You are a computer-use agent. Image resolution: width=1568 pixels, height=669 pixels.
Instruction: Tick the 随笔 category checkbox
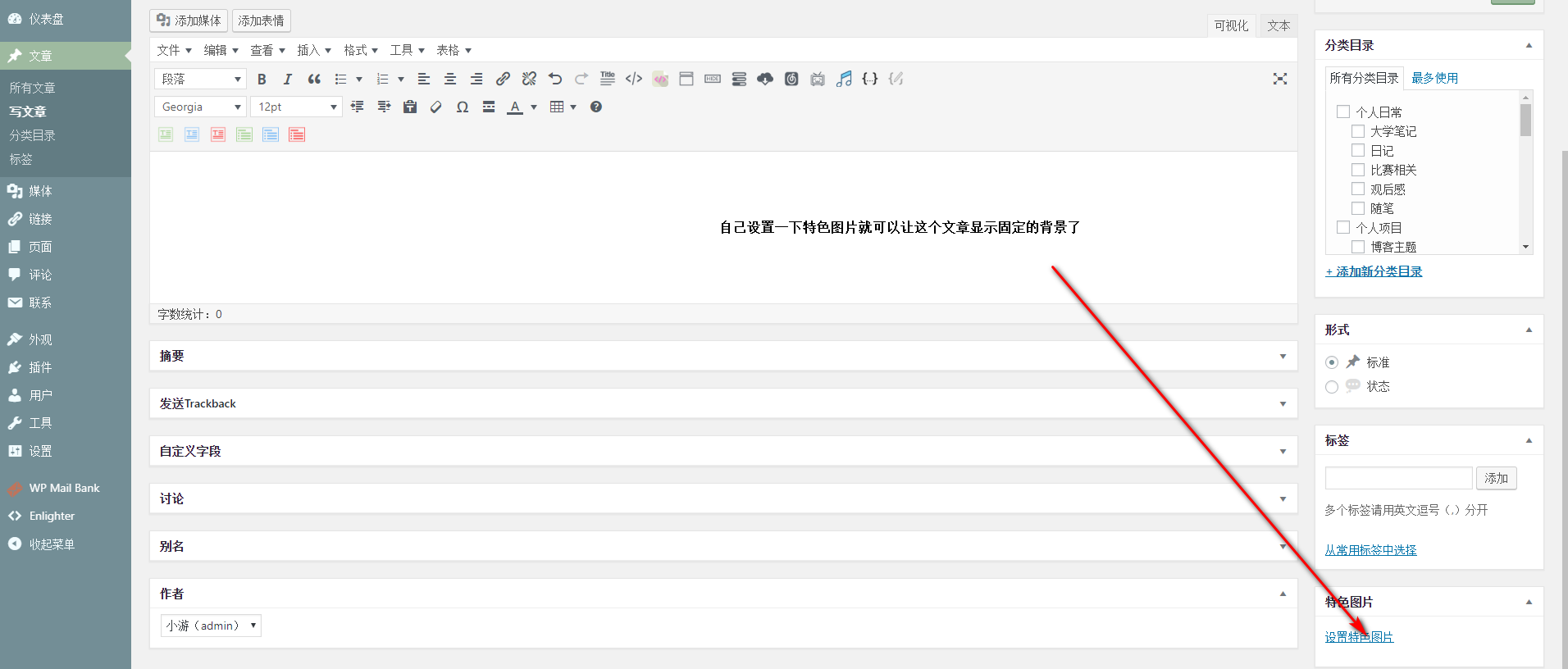[1358, 208]
